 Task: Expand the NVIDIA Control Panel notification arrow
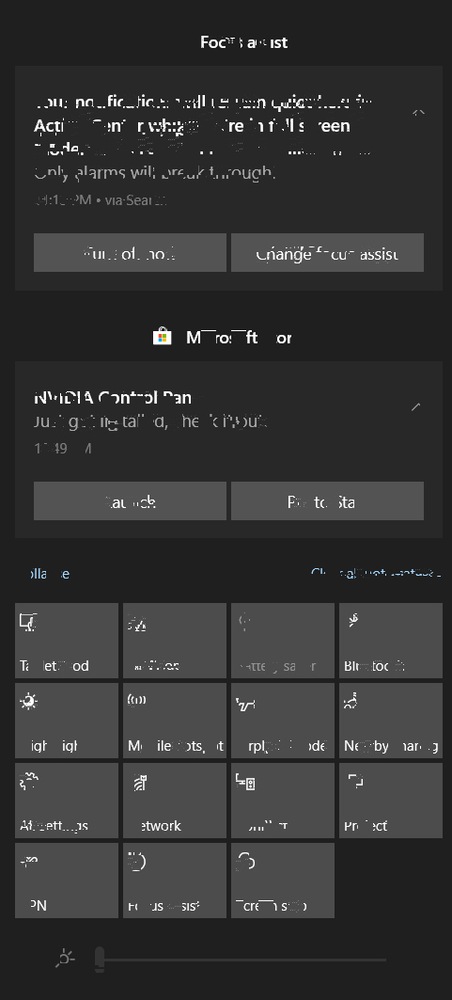click(416, 406)
